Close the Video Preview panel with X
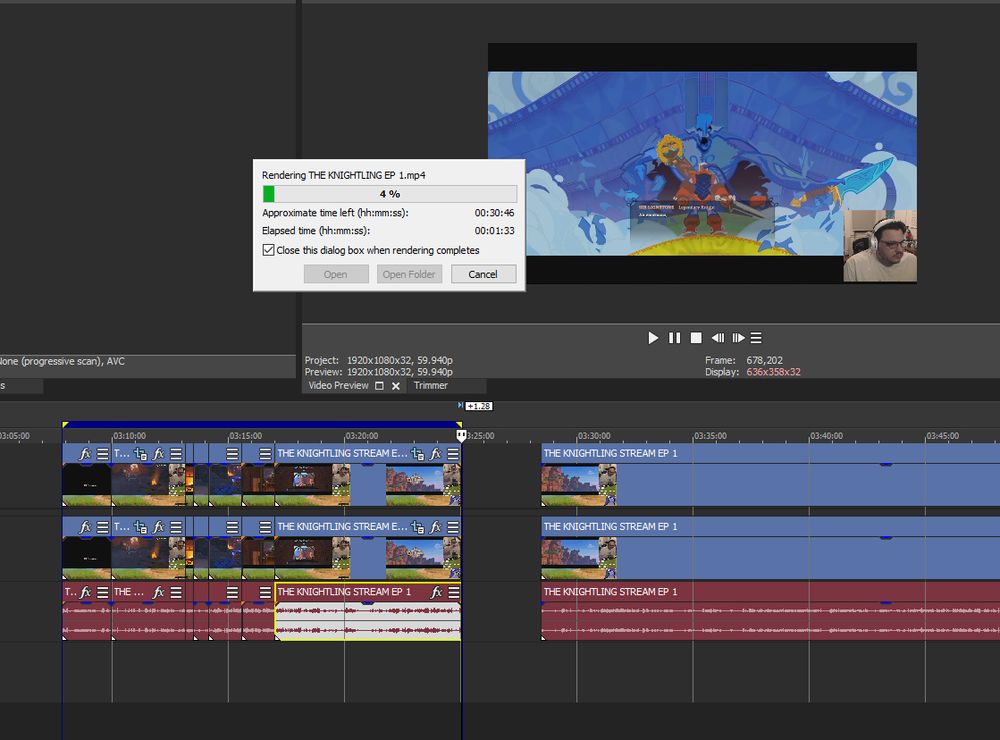The height and width of the screenshot is (740, 1000). pyautogui.click(x=396, y=386)
